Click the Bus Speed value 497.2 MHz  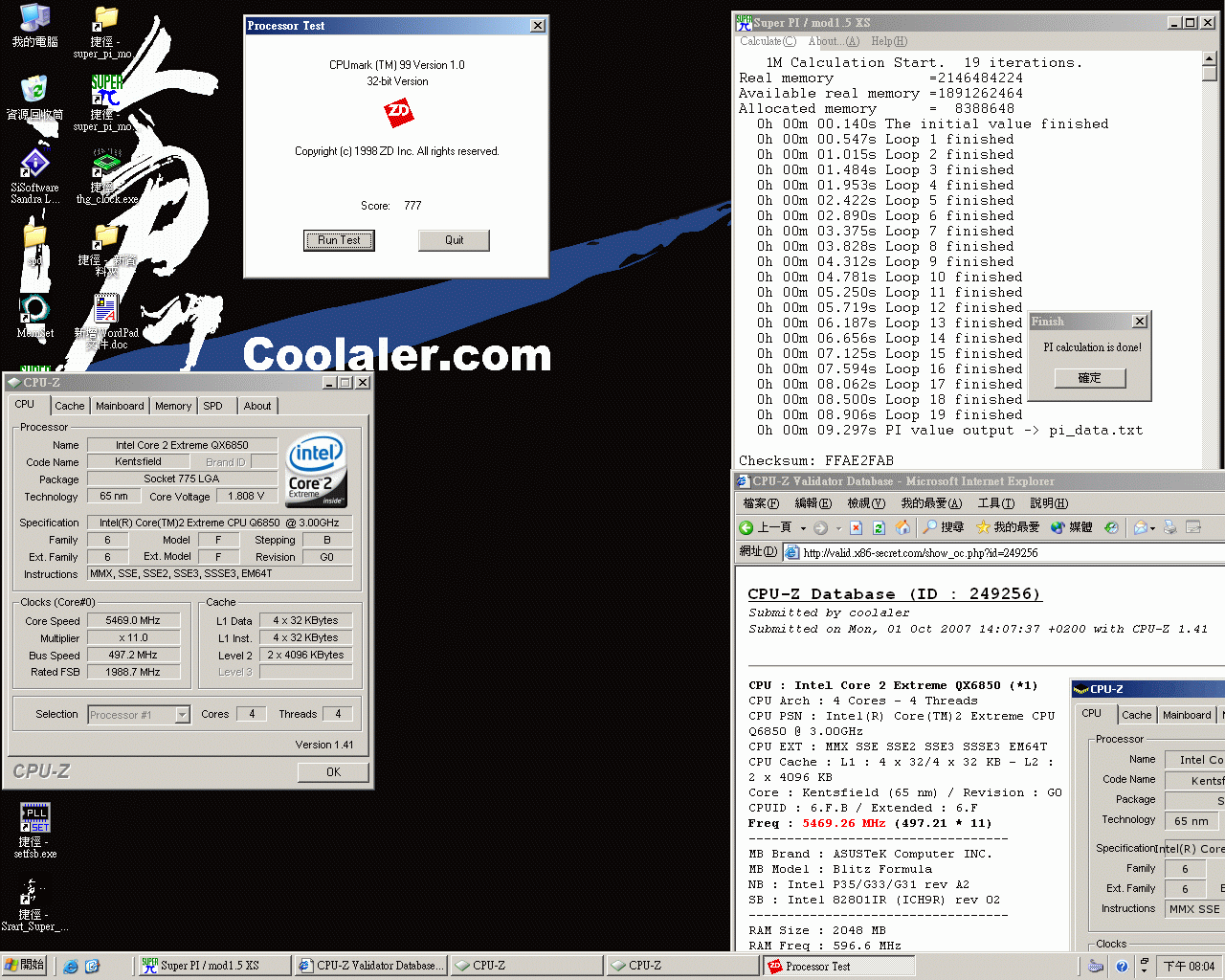pos(133,656)
